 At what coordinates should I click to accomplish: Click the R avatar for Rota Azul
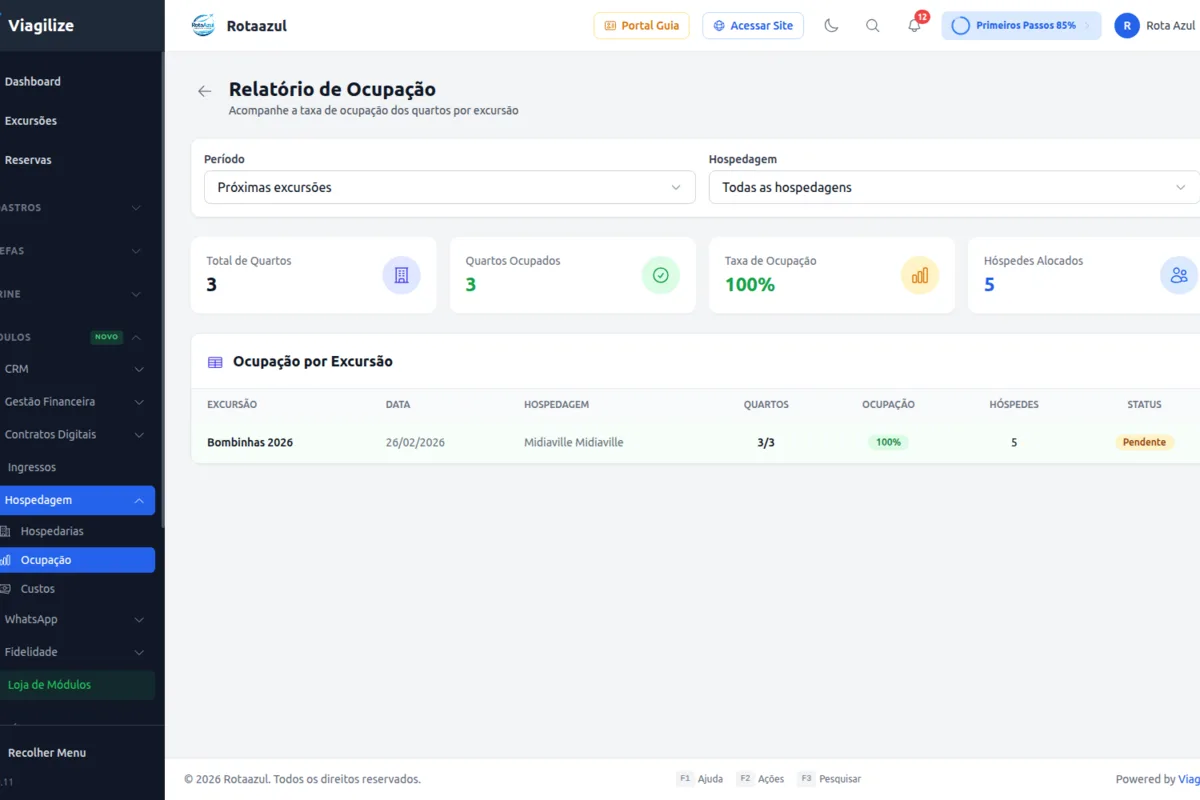[1127, 26]
